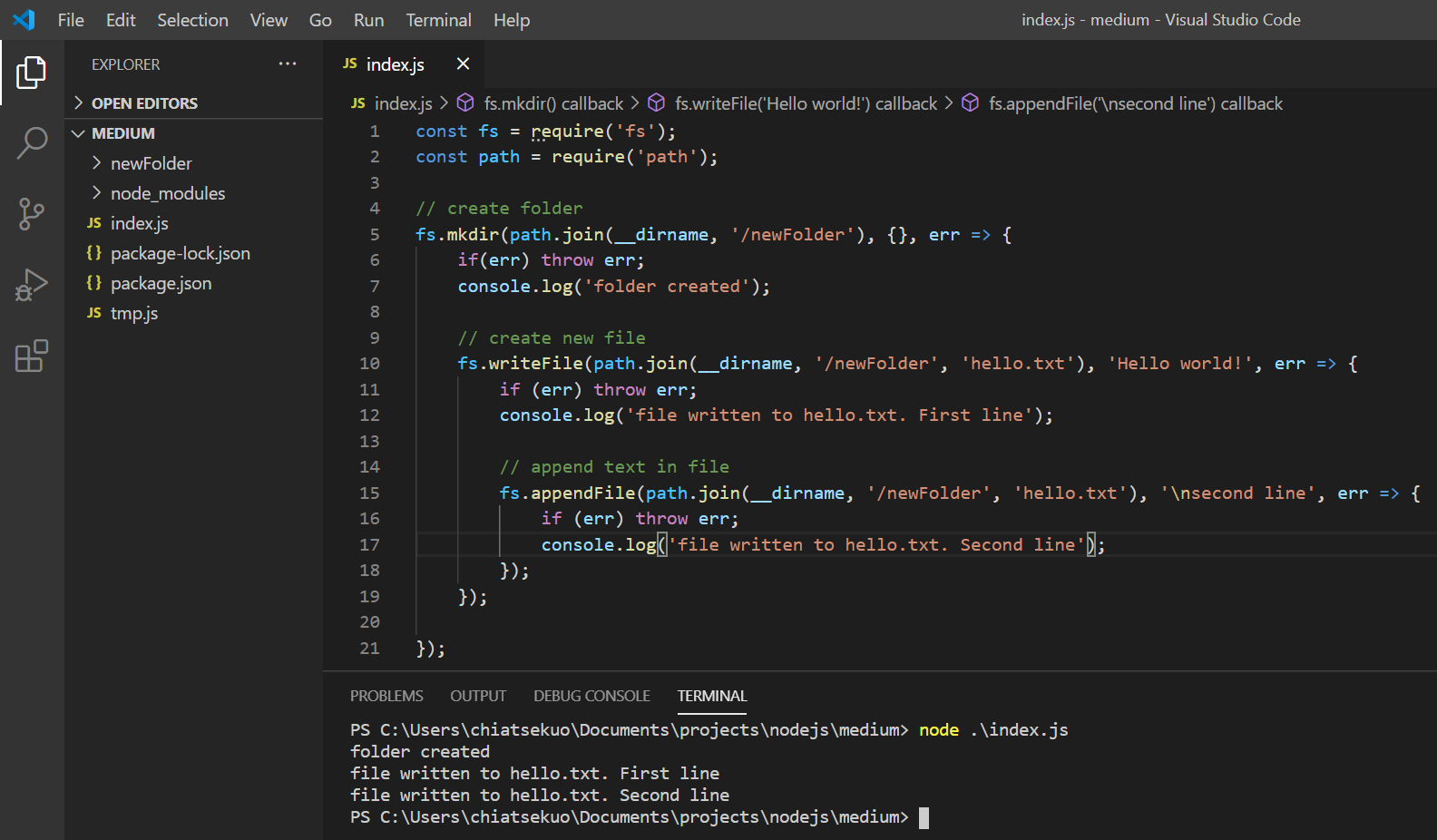Open the Selection menu
Viewport: 1437px width, 840px height.
click(192, 20)
